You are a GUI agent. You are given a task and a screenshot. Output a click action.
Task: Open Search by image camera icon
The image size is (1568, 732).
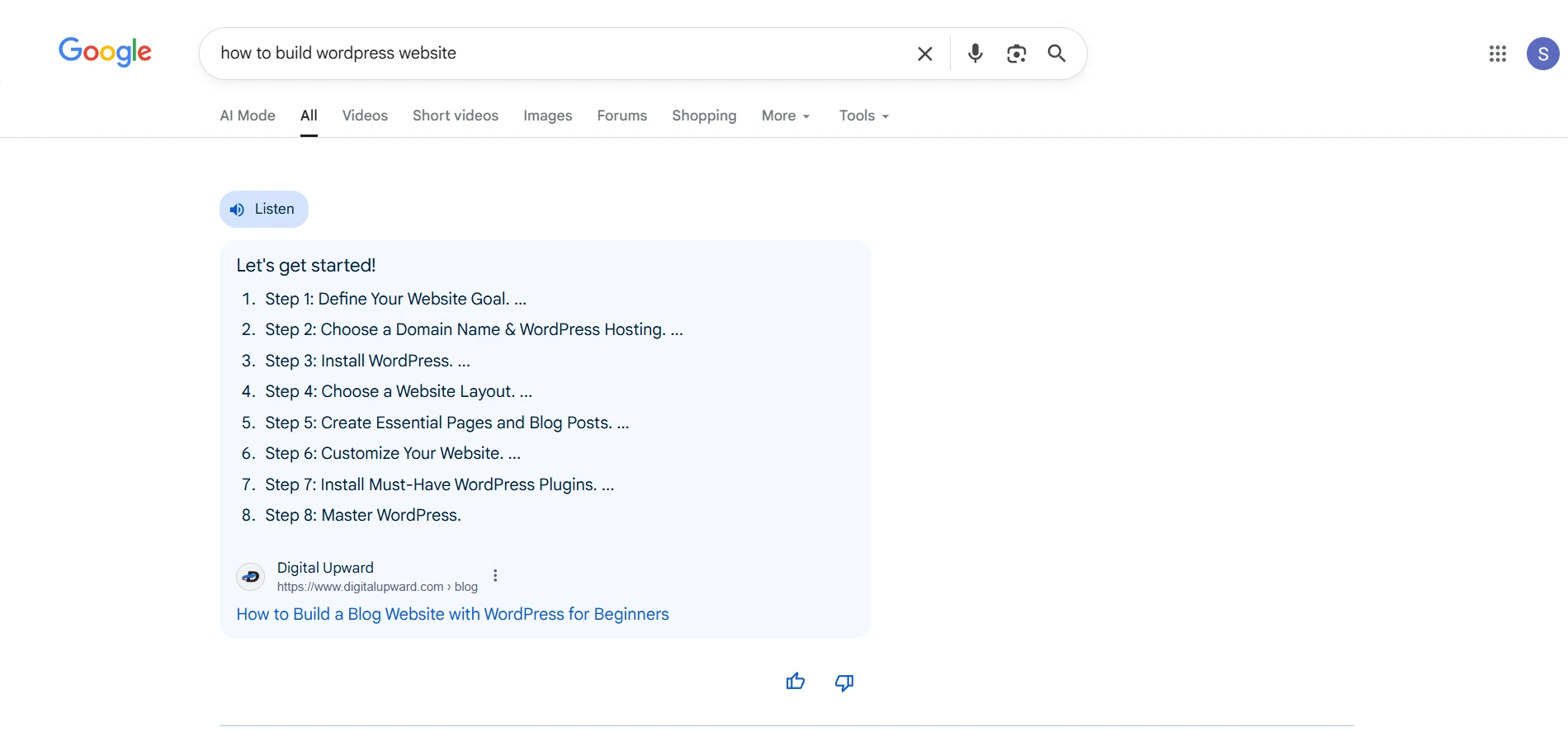tap(1017, 54)
